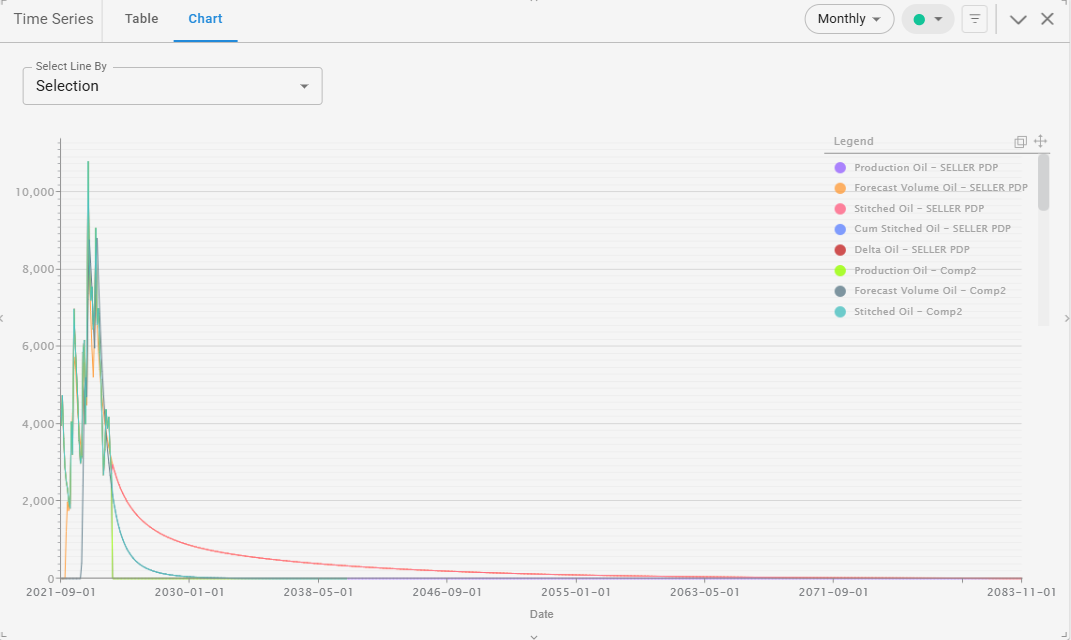
Task: Switch to the Table tab
Action: (141, 19)
